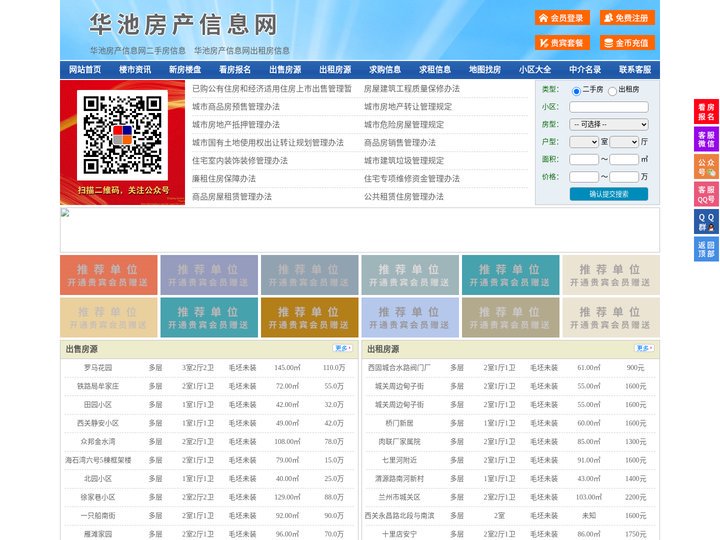Viewport: 720px width, 540px height.
Task: Click the light-blue 推荐单位 tile
Action: pyautogui.click(x=410, y=317)
